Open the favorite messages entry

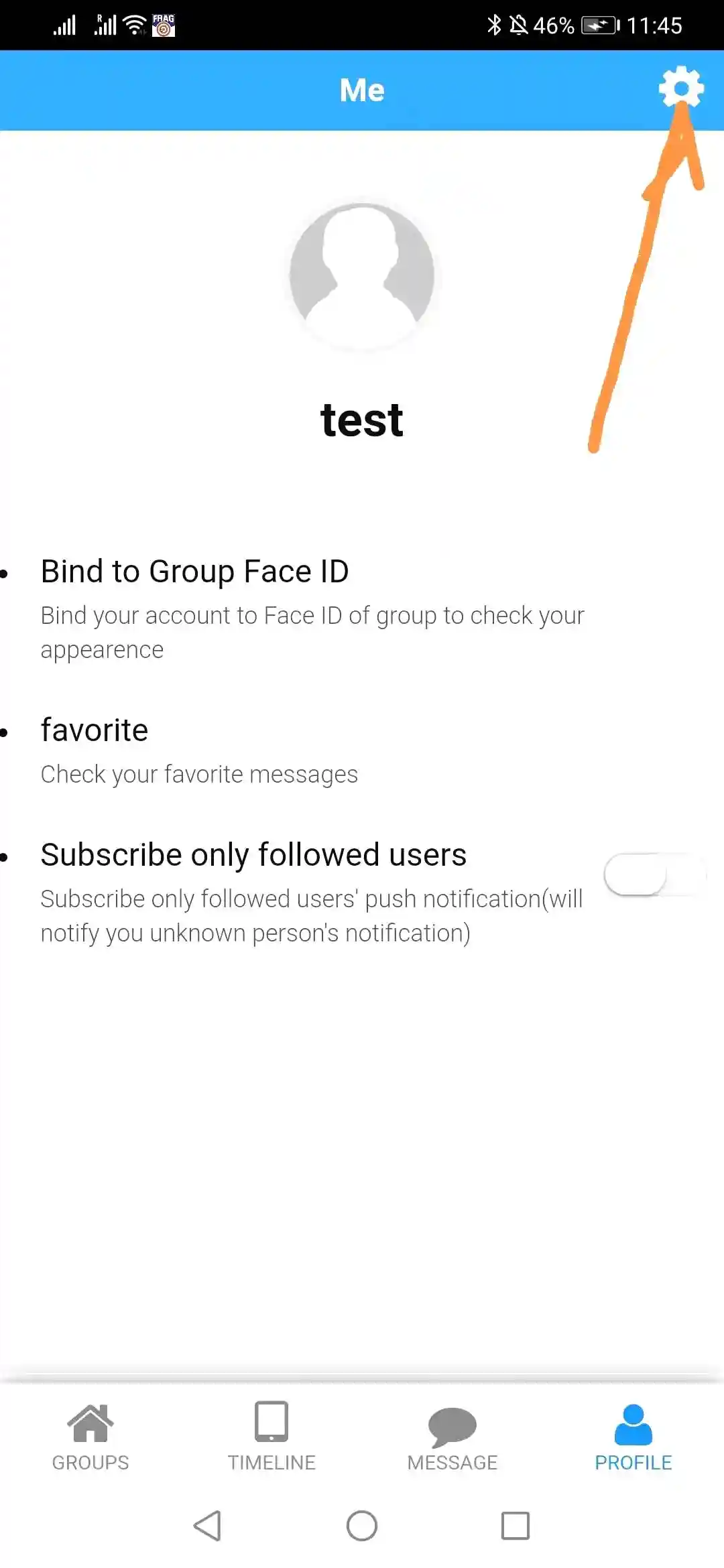pos(94,730)
